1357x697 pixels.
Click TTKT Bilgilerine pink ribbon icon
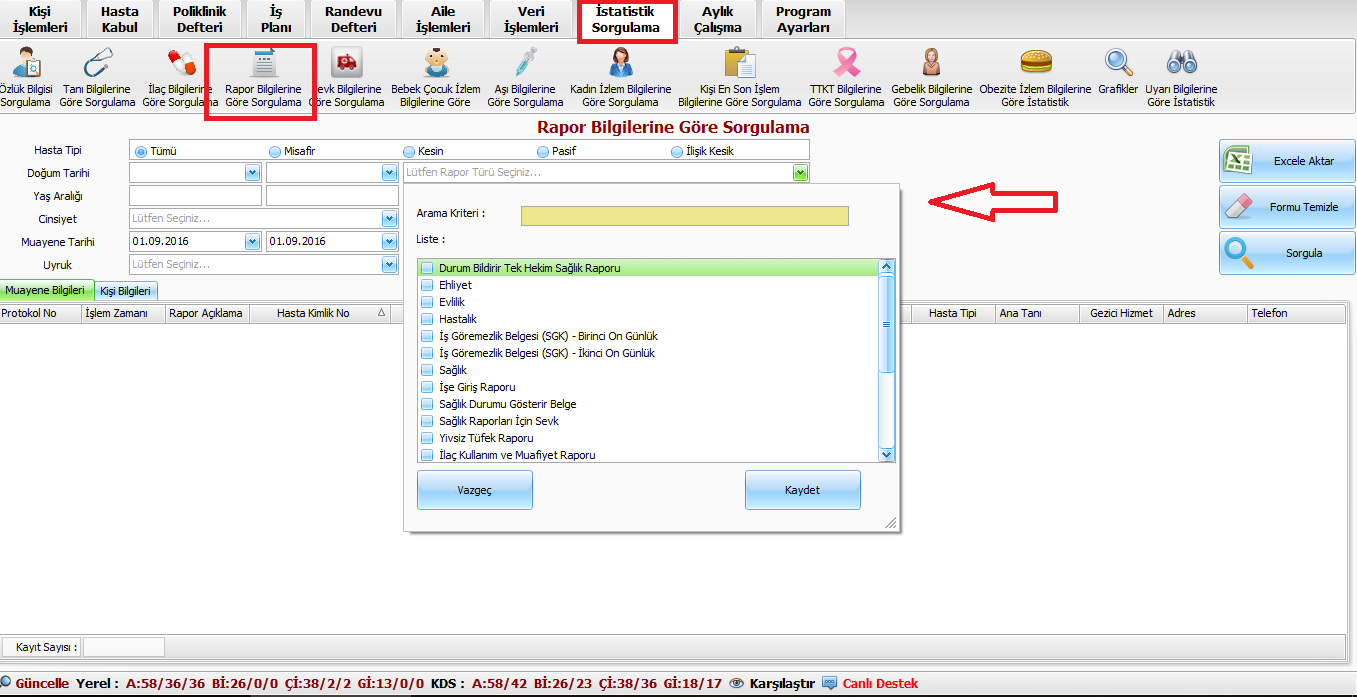coord(846,63)
